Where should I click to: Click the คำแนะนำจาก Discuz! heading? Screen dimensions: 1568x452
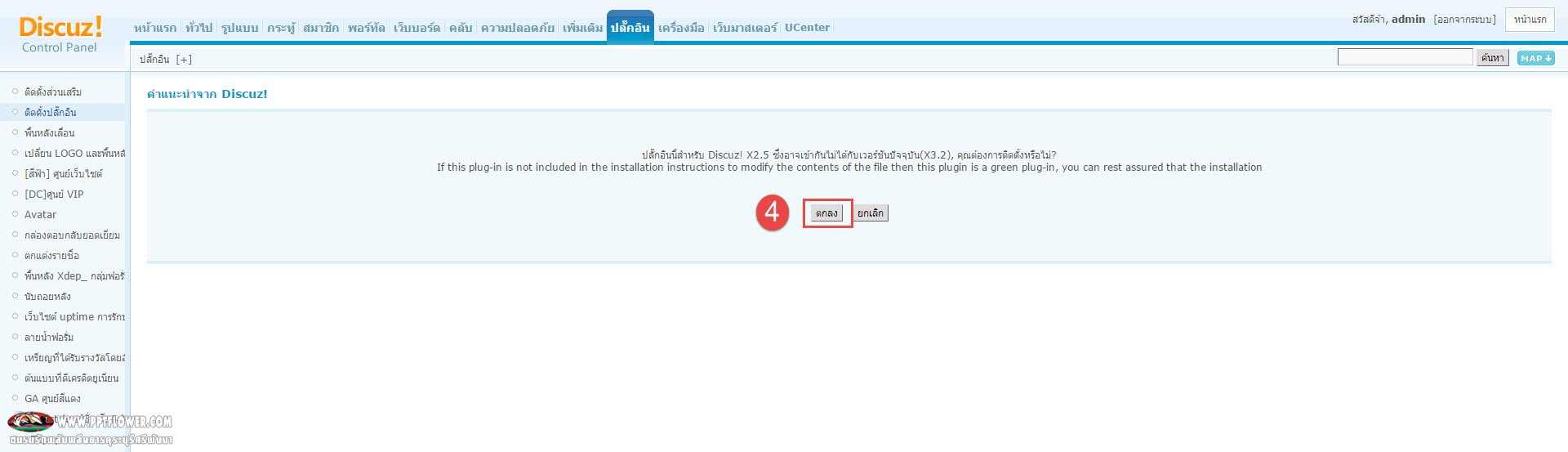pyautogui.click(x=207, y=94)
